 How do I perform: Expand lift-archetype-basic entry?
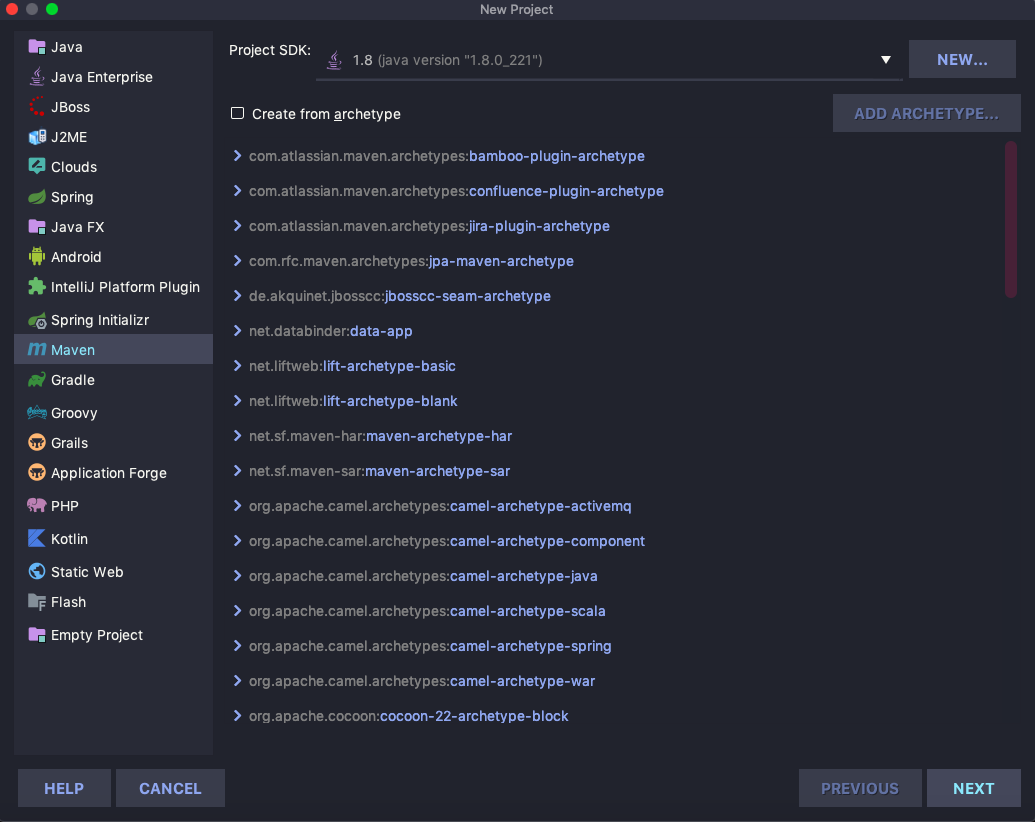[x=237, y=366]
